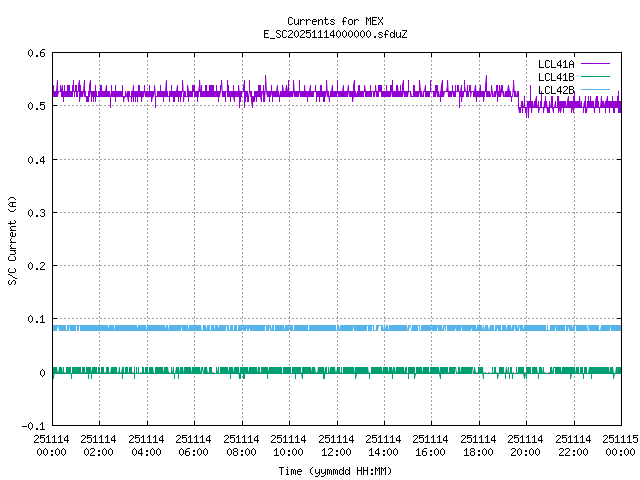The image size is (640, 480).
Task: Click the 251114 12:00 time tick label
Action: (x=336, y=445)
